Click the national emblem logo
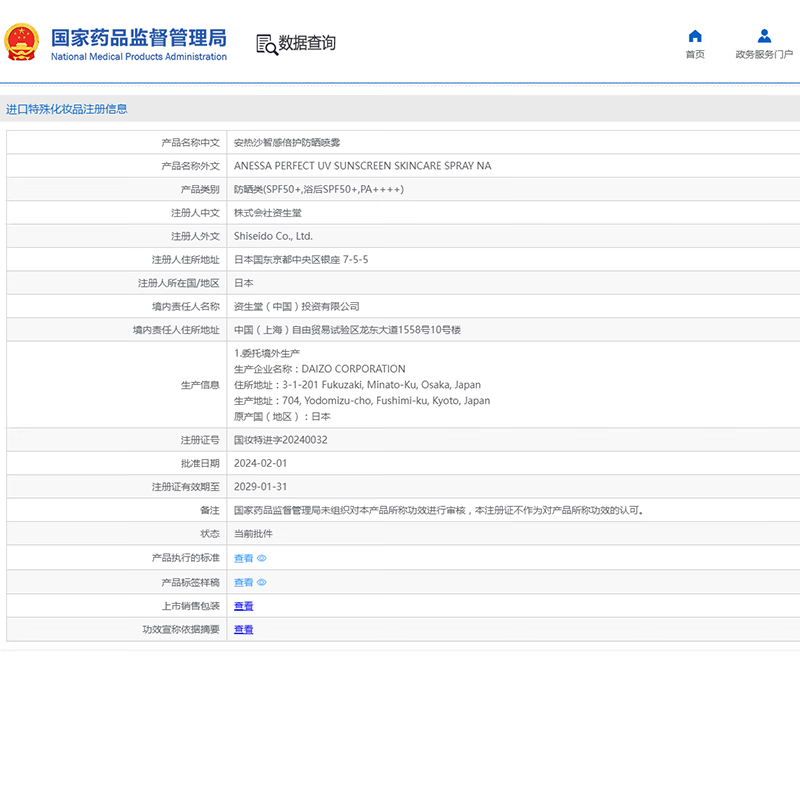The height and width of the screenshot is (800, 800). pos(22,43)
